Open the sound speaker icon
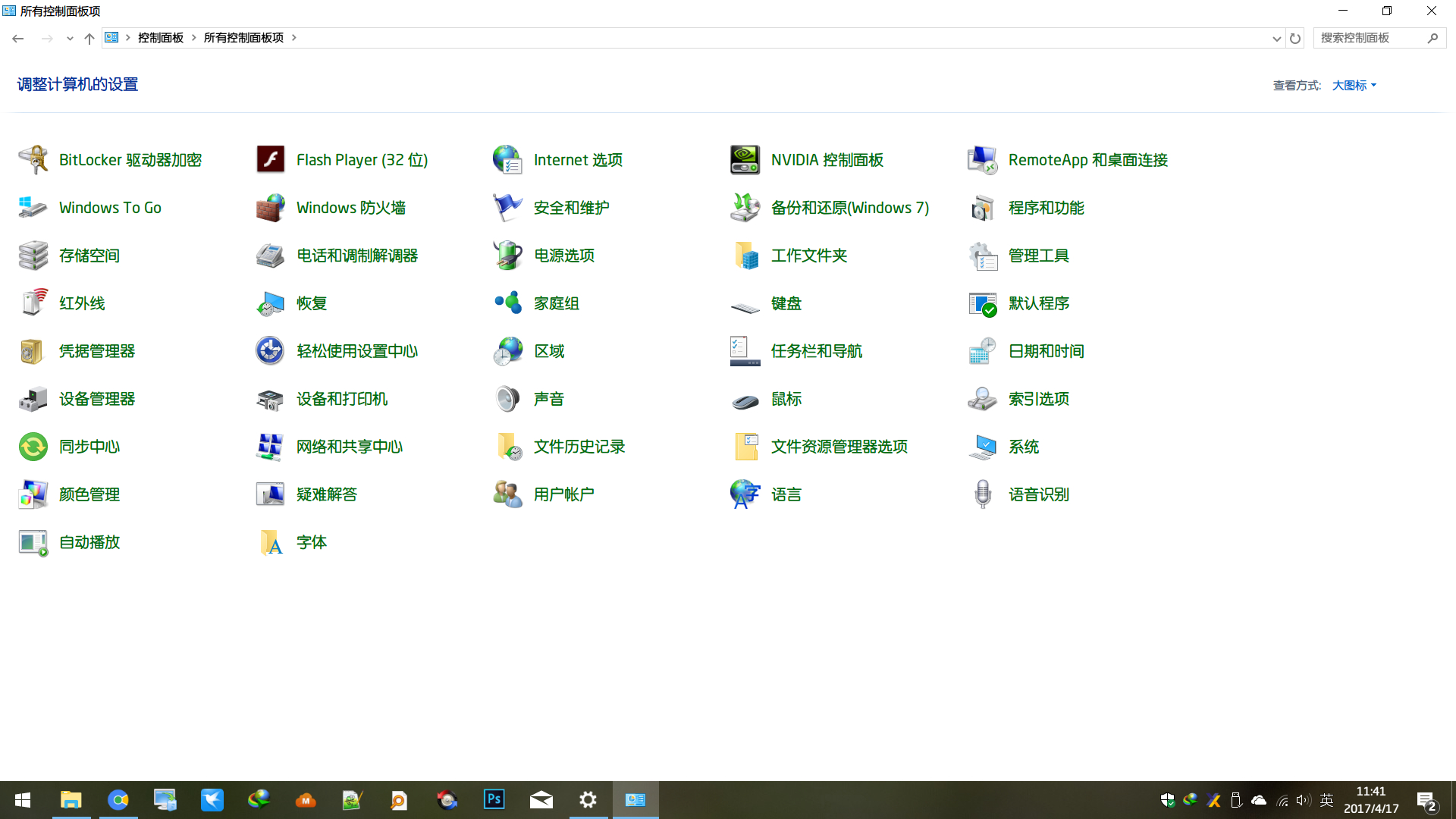The image size is (1456, 819). (507, 399)
